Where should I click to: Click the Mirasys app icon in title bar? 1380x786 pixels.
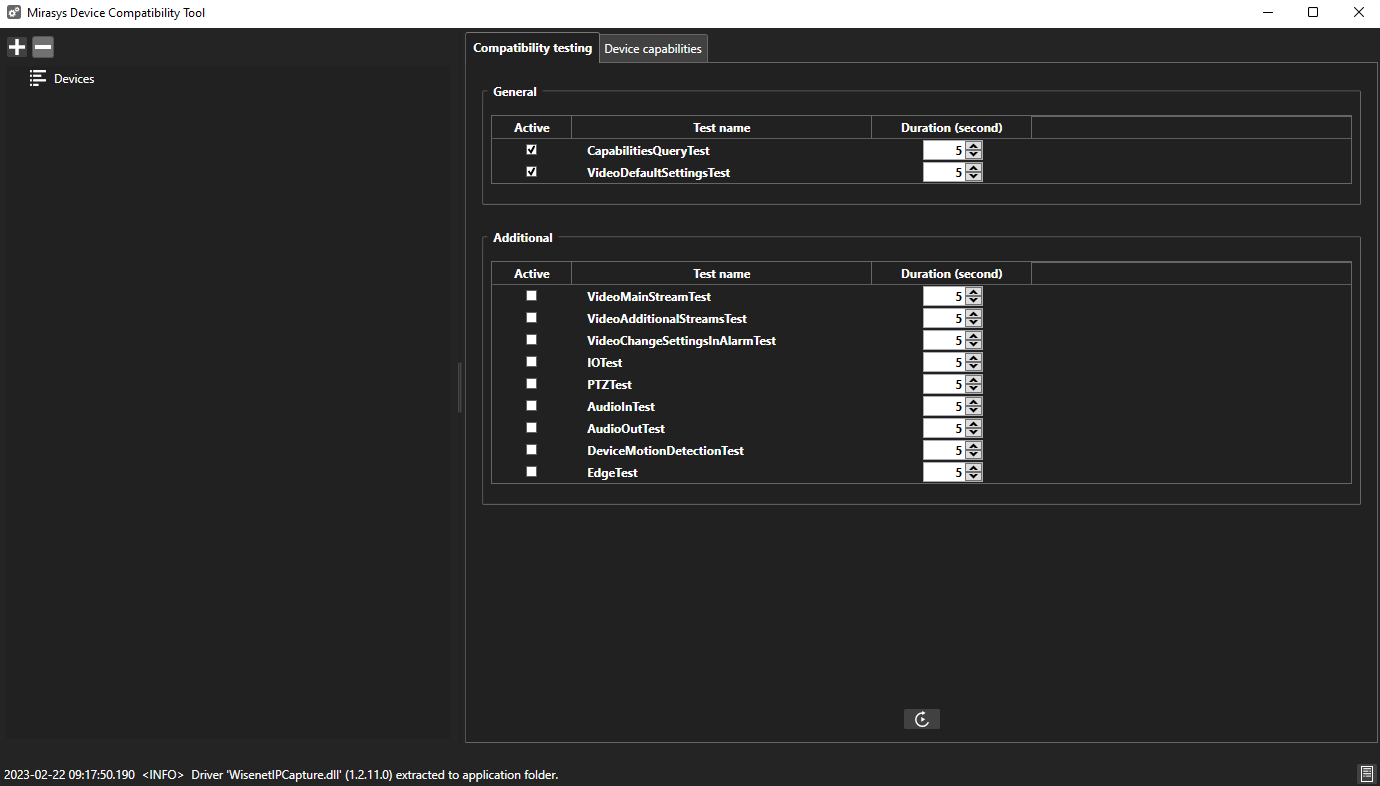coord(14,13)
